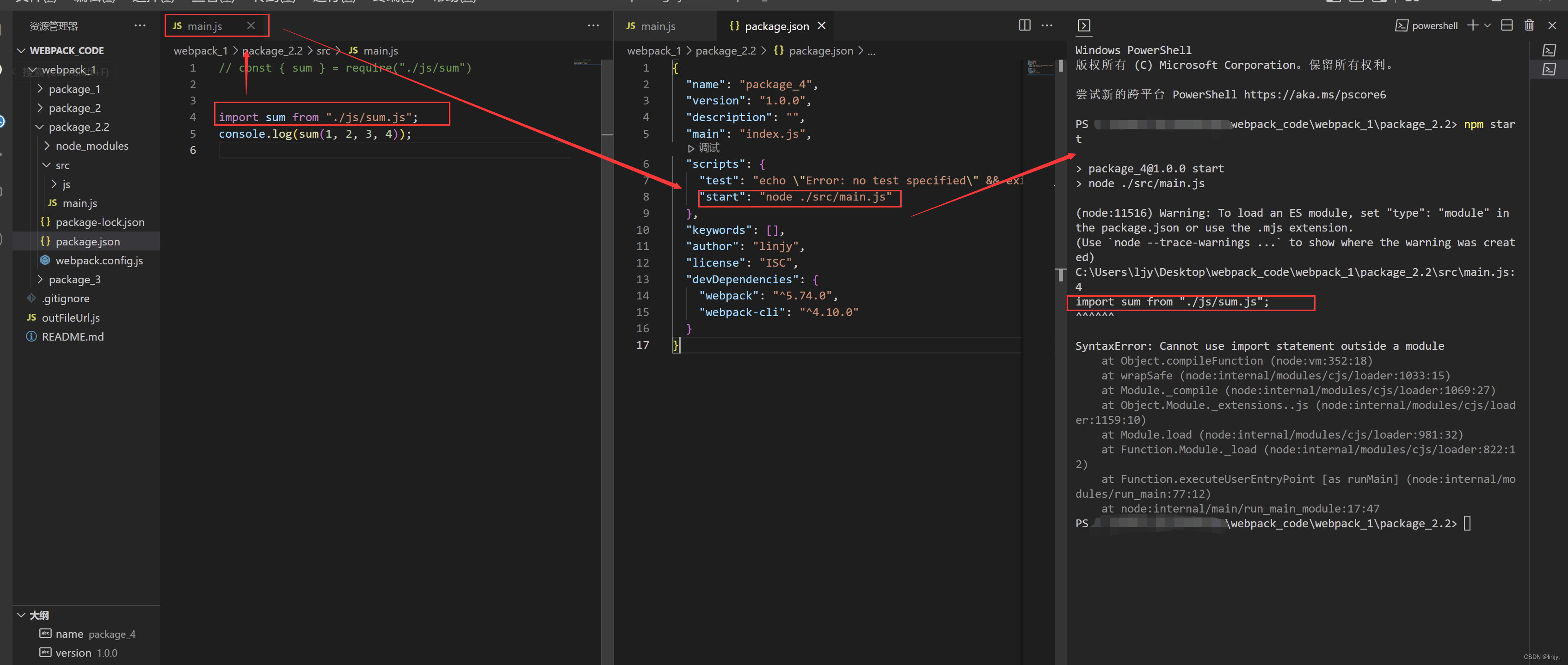Click src in main.js breadcrumb

[323, 50]
